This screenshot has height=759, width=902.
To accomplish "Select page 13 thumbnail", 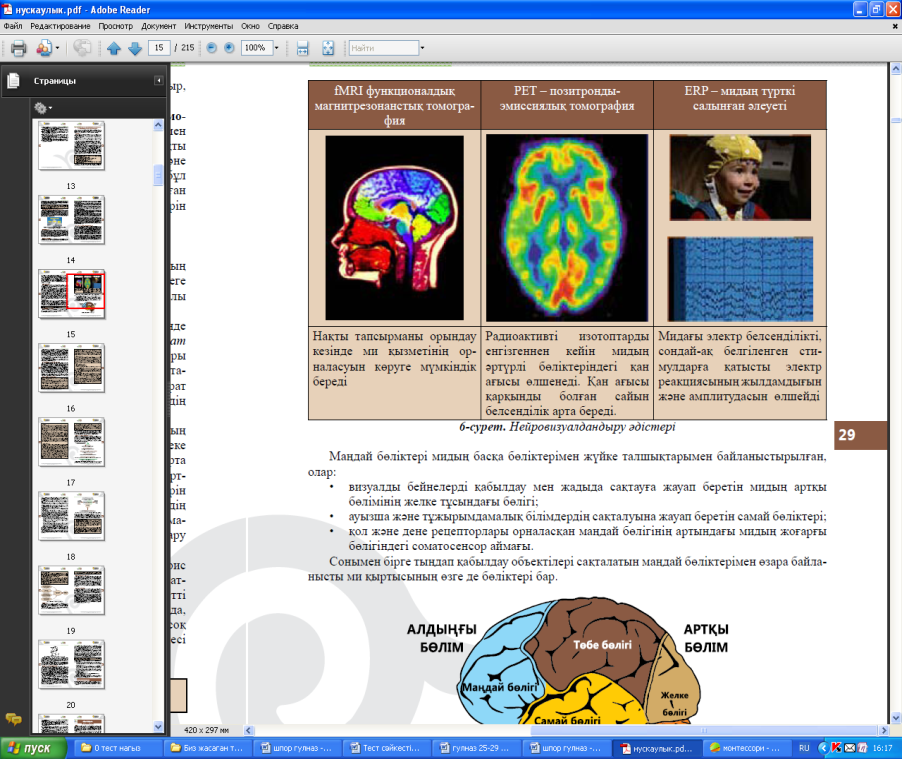I will point(71,146).
